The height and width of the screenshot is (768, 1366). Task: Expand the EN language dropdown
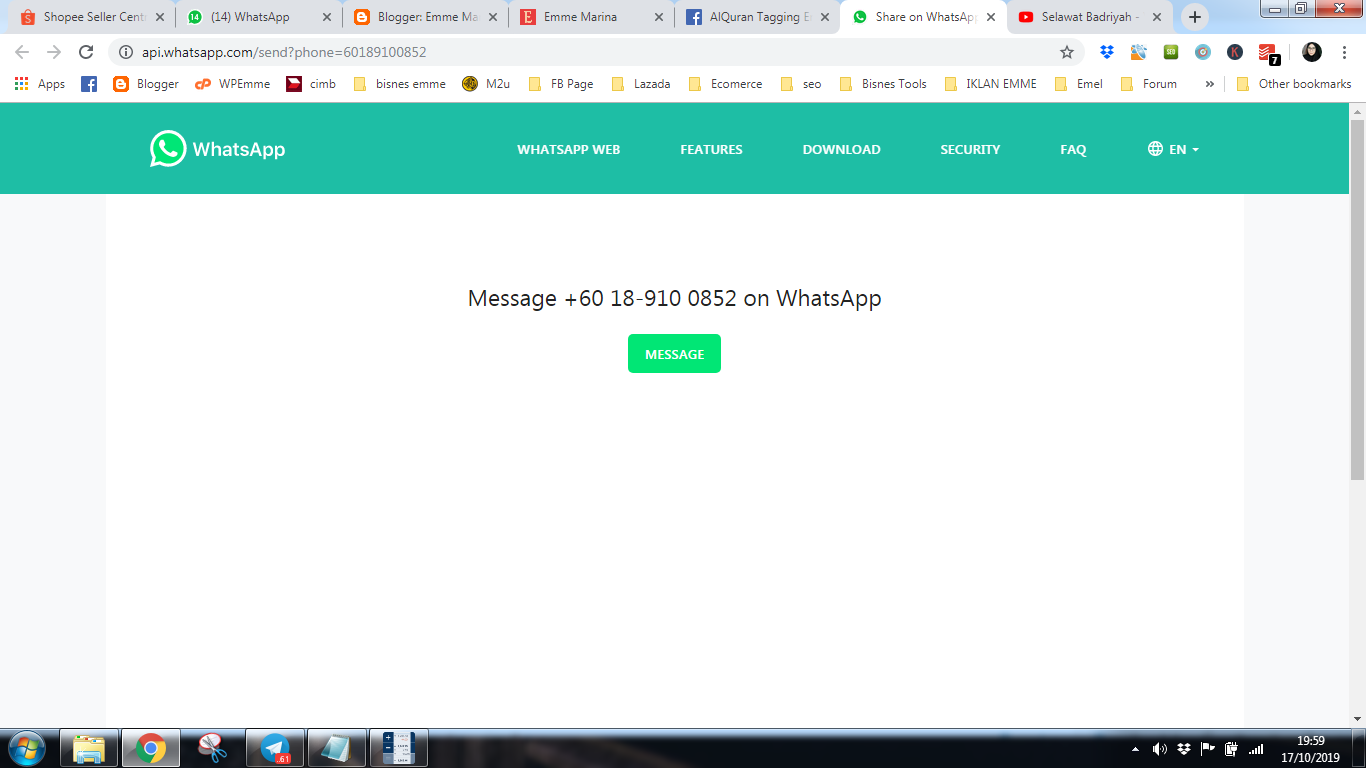pyautogui.click(x=1173, y=149)
